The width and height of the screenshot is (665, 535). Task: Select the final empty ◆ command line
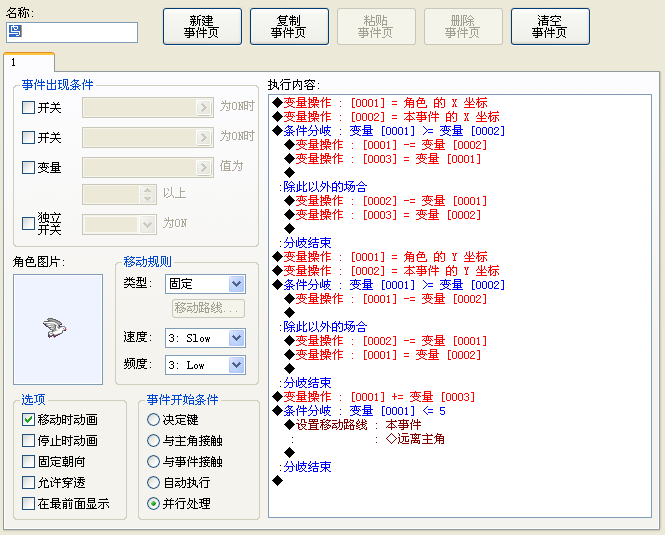click(277, 481)
